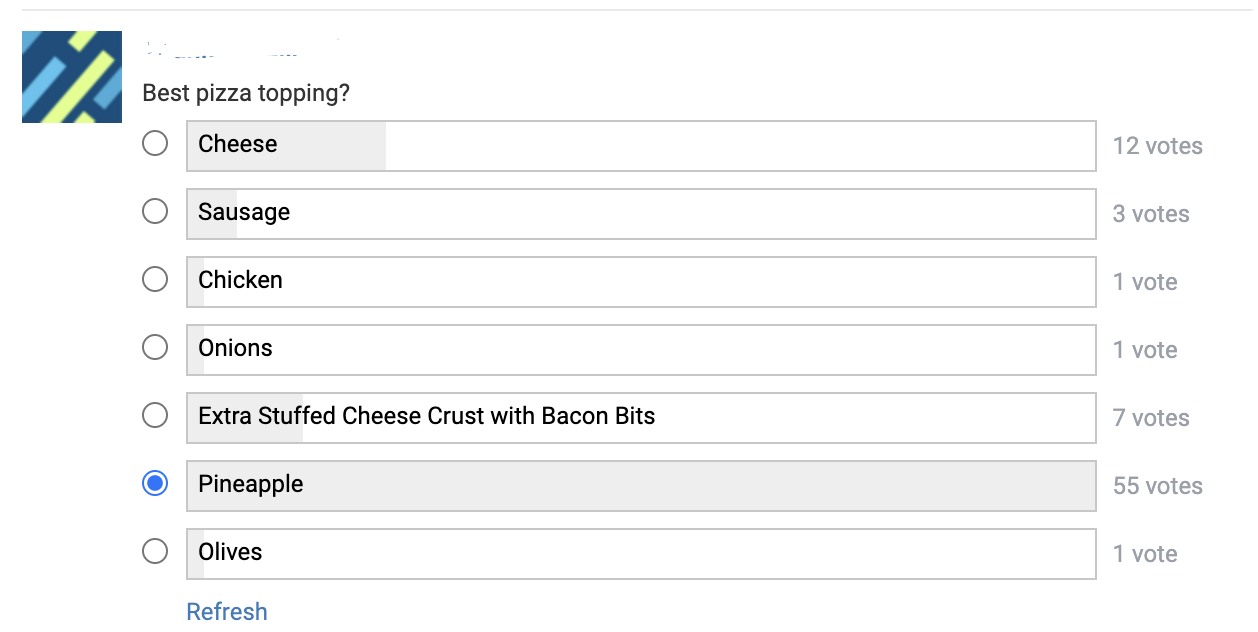Screen dimensions: 1258x632
Task: Click the poll author's avatar image
Action: pos(72,77)
